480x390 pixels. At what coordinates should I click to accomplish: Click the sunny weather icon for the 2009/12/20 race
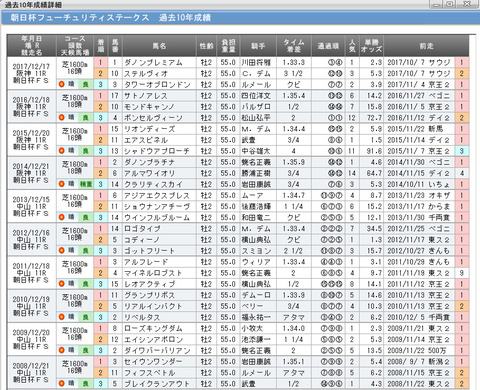pos(61,350)
